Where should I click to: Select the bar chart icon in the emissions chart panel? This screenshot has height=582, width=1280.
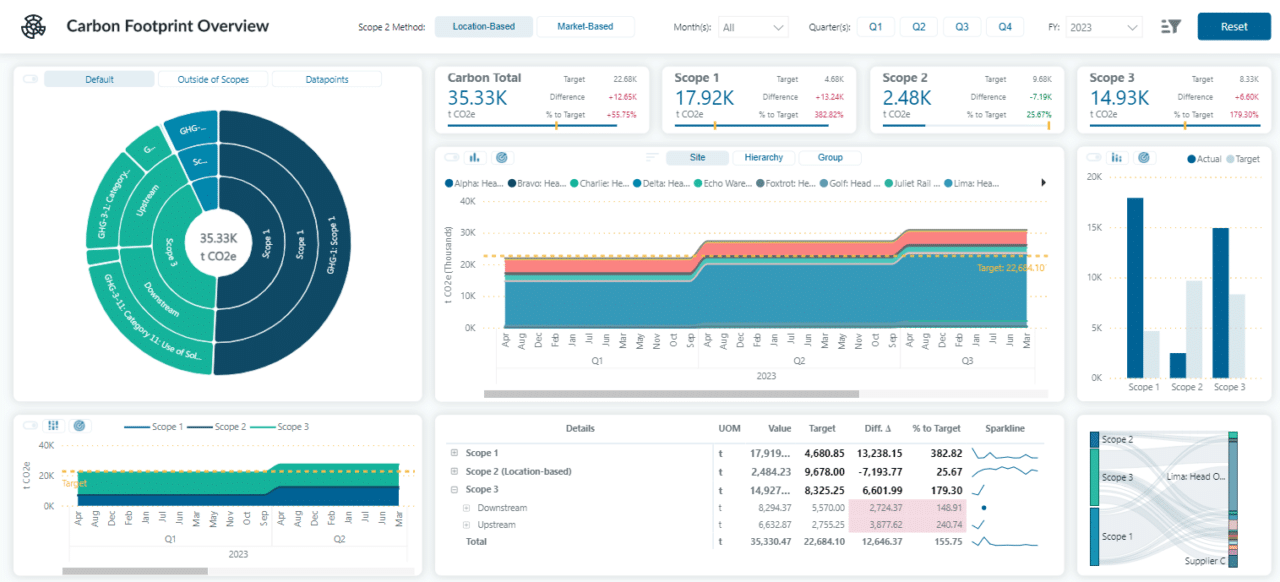[474, 157]
